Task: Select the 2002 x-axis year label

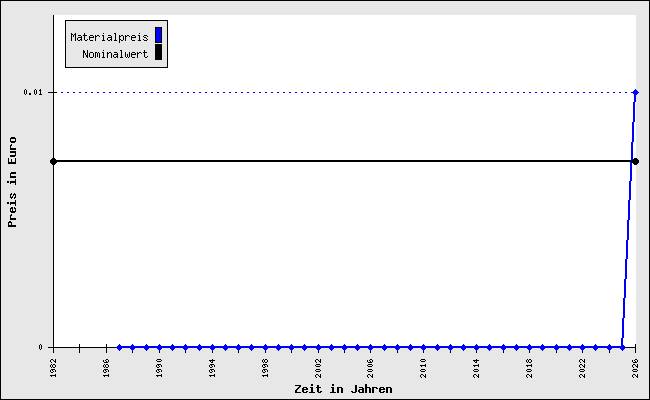Action: tap(318, 366)
